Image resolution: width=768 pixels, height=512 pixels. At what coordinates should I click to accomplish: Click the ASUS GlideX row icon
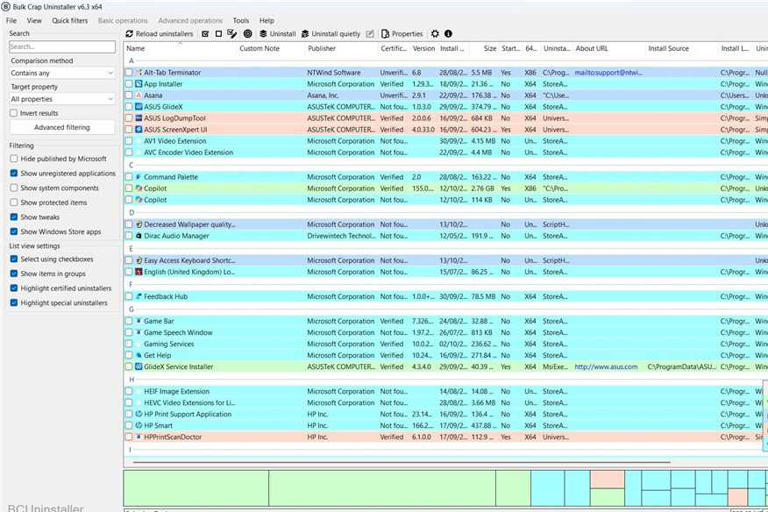click(x=139, y=106)
